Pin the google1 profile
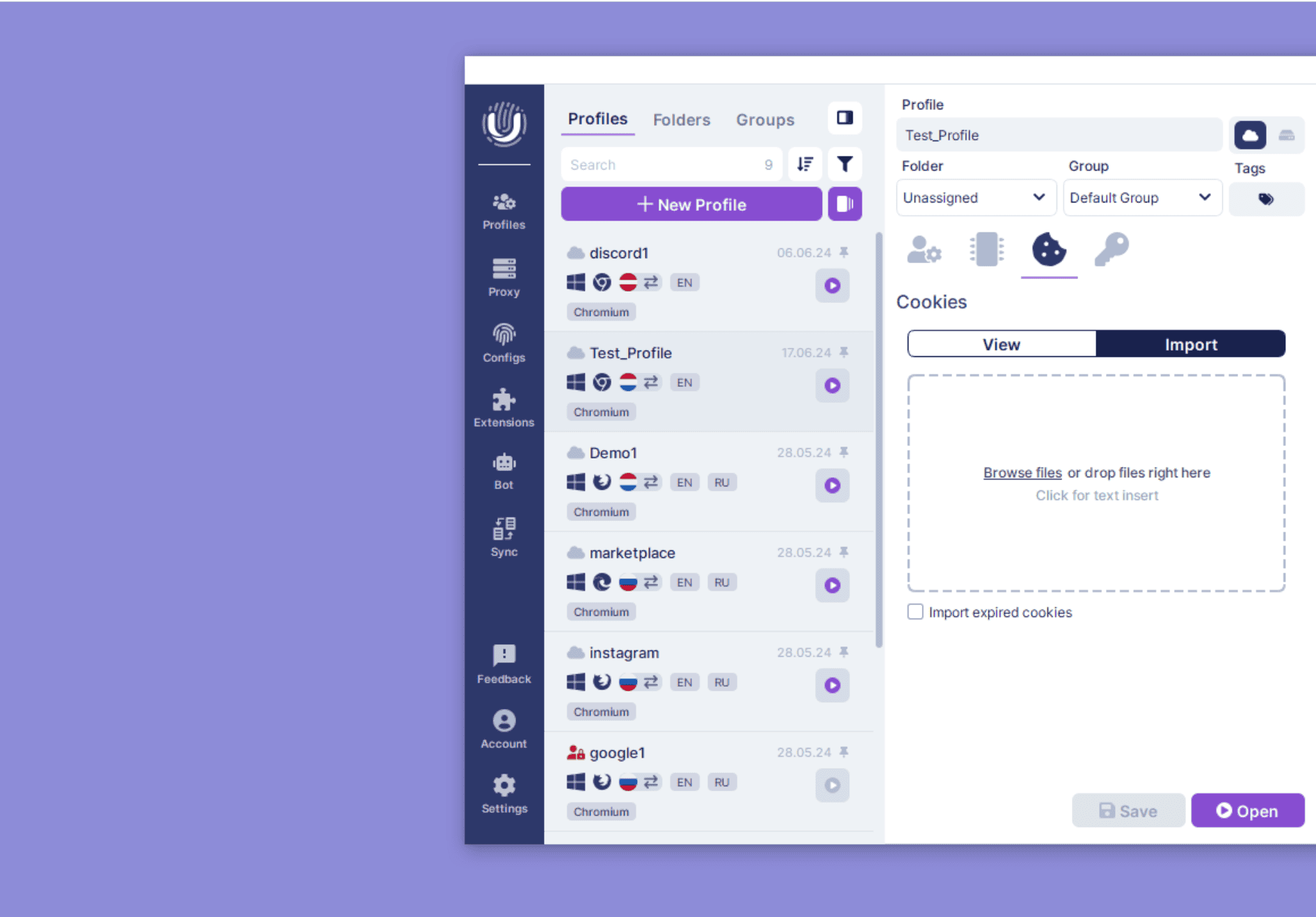 pyautogui.click(x=844, y=752)
